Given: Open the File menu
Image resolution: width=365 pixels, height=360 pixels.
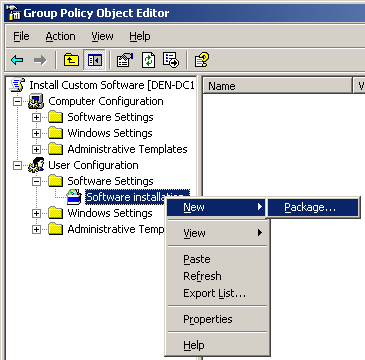Looking at the screenshot, I should click(x=21, y=36).
